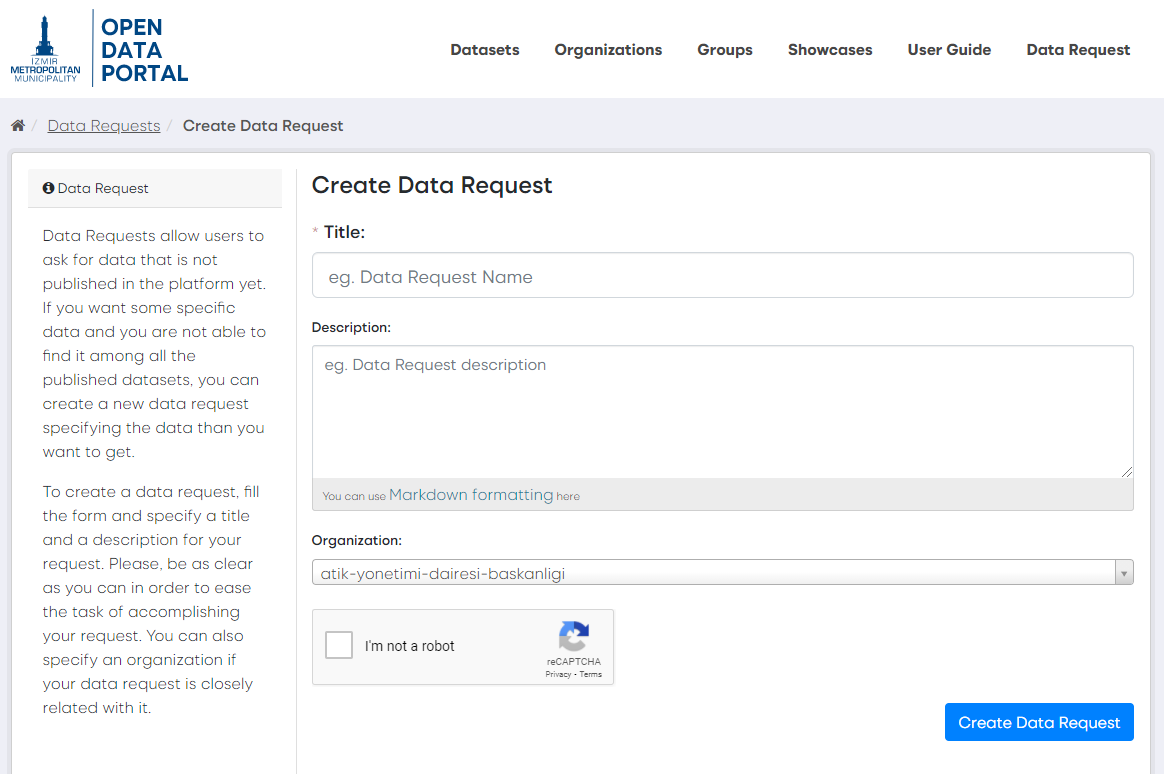The image size is (1164, 774).
Task: Navigate to Organizations page
Action: [x=608, y=50]
